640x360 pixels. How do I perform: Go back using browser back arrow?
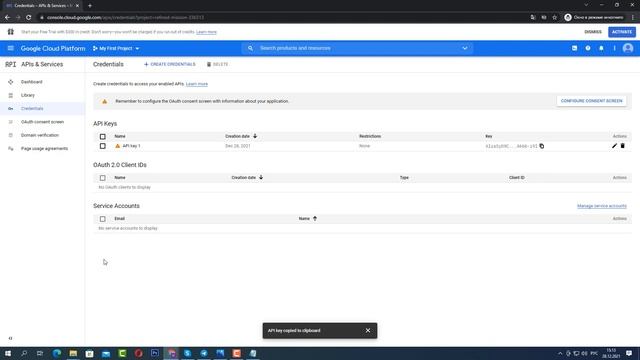pos(7,18)
